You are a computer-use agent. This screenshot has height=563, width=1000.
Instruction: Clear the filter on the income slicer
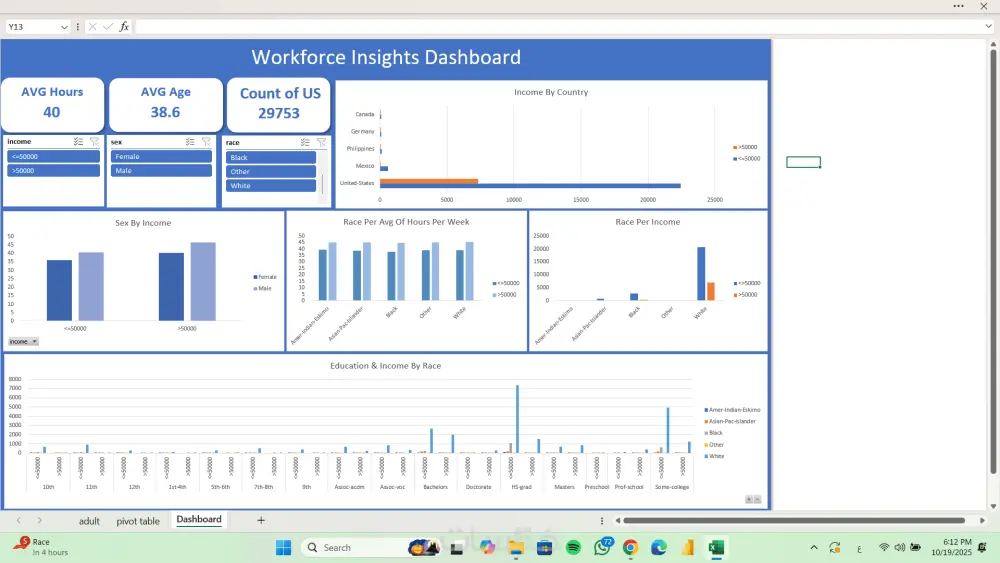click(x=94, y=142)
